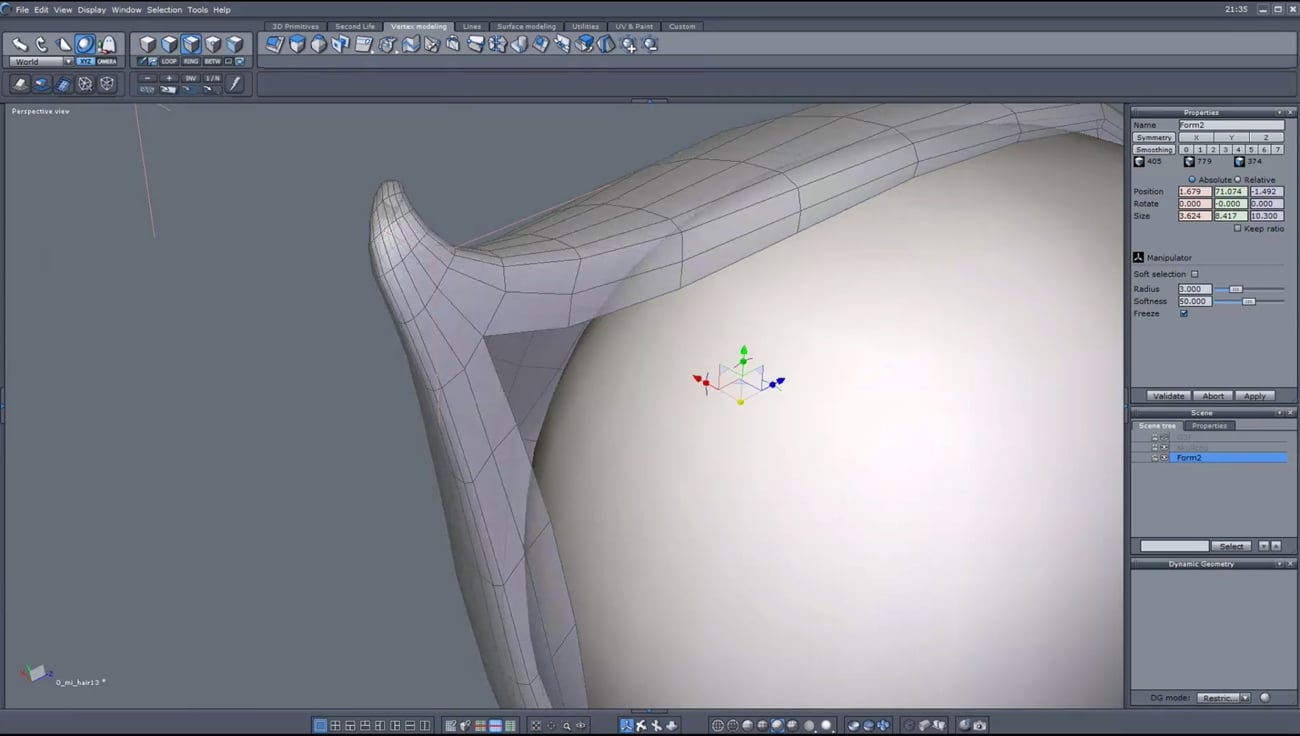Select the single-view zoom magnifier icon
Screen dimensions: 1300x736
[566, 725]
